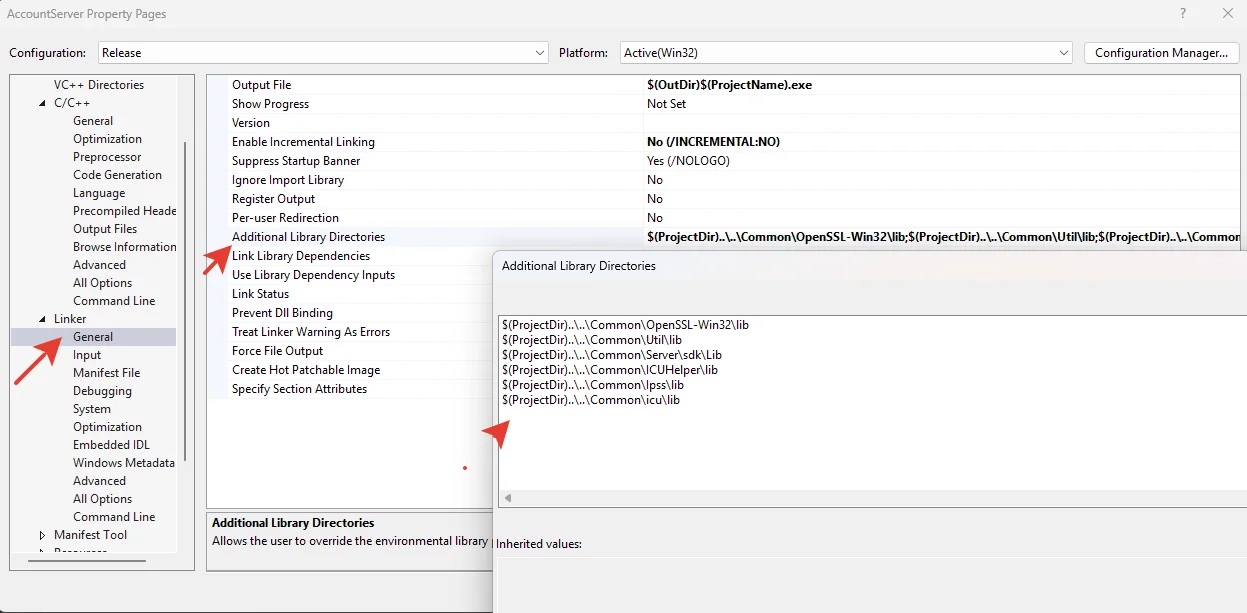Select the Manifest File tree item
The width and height of the screenshot is (1247, 613).
(x=106, y=373)
